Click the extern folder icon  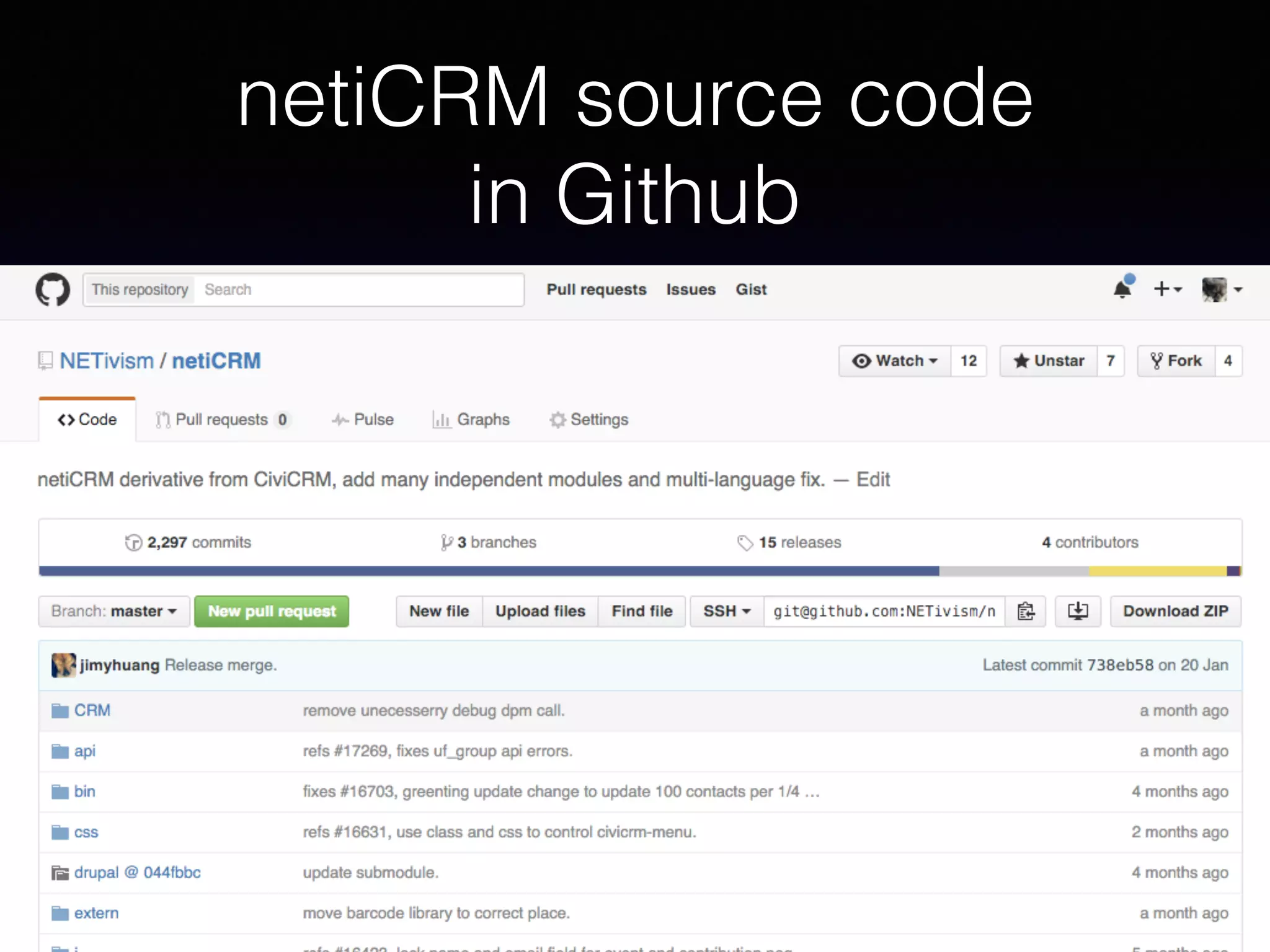[60, 914]
